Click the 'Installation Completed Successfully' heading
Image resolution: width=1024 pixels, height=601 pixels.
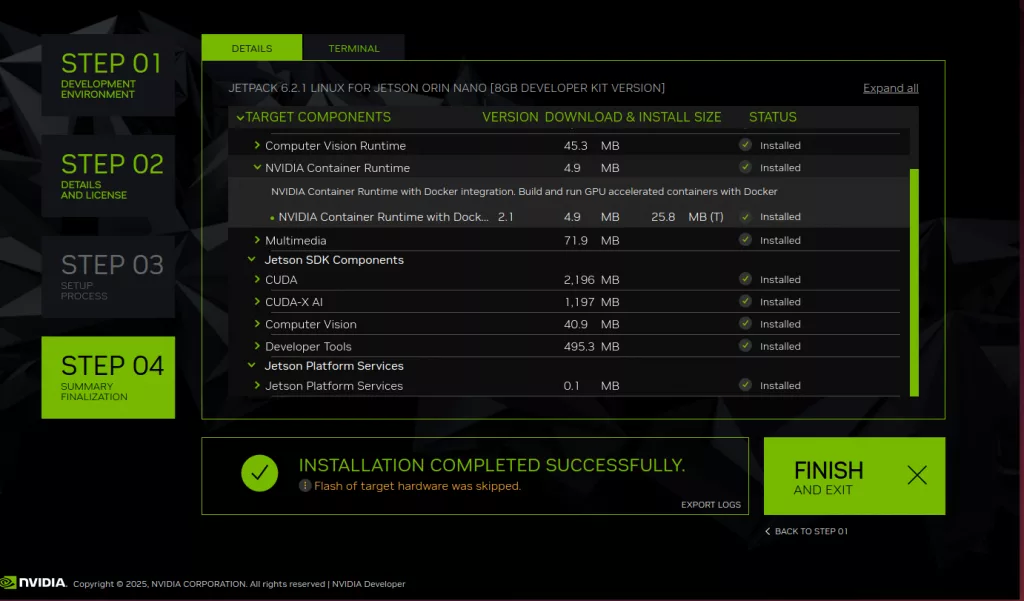click(x=492, y=465)
